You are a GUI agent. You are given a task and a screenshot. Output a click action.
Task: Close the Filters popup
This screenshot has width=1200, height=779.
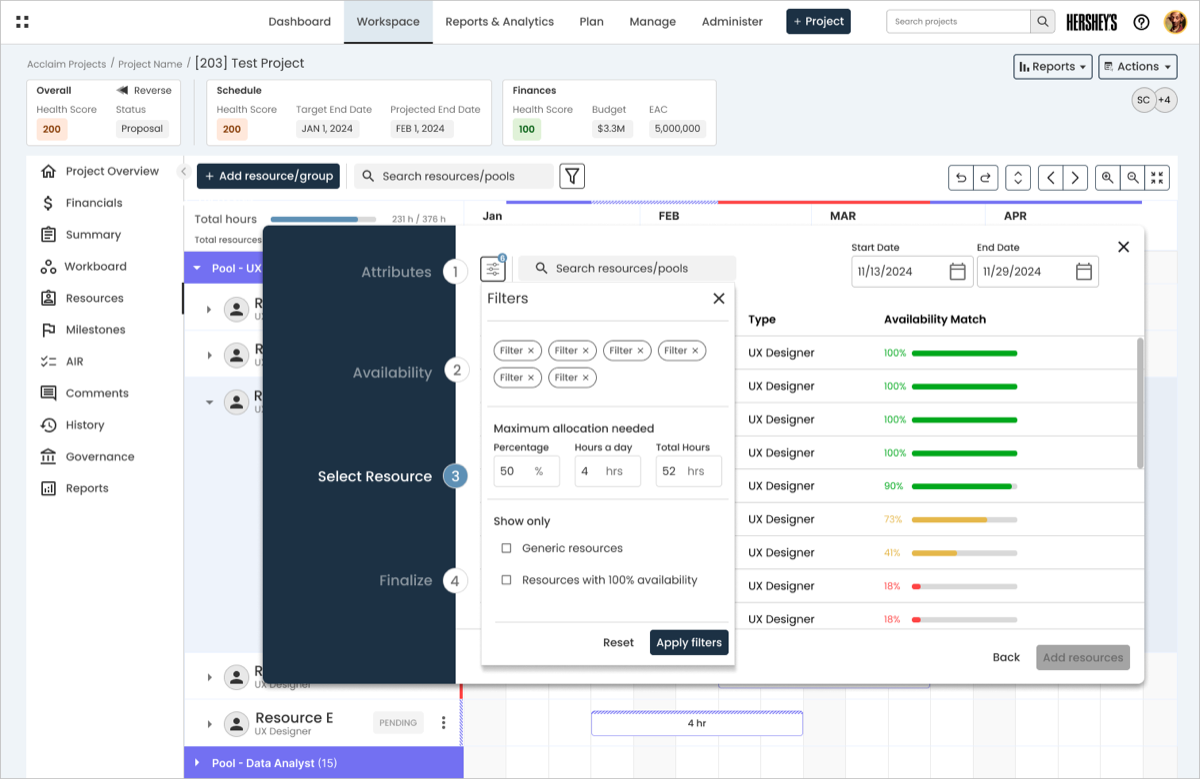[718, 298]
